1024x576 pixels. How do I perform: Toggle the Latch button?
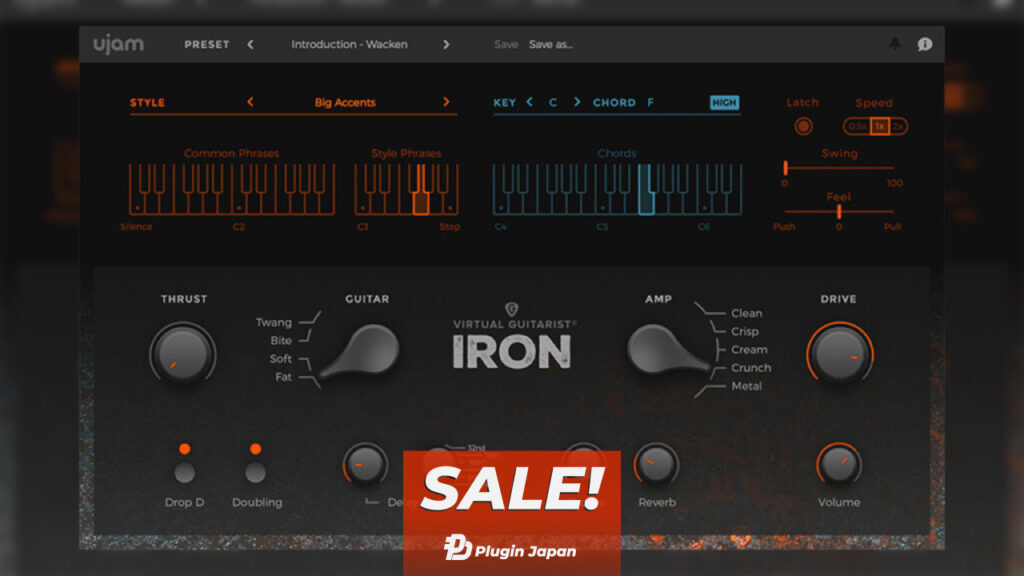802,126
